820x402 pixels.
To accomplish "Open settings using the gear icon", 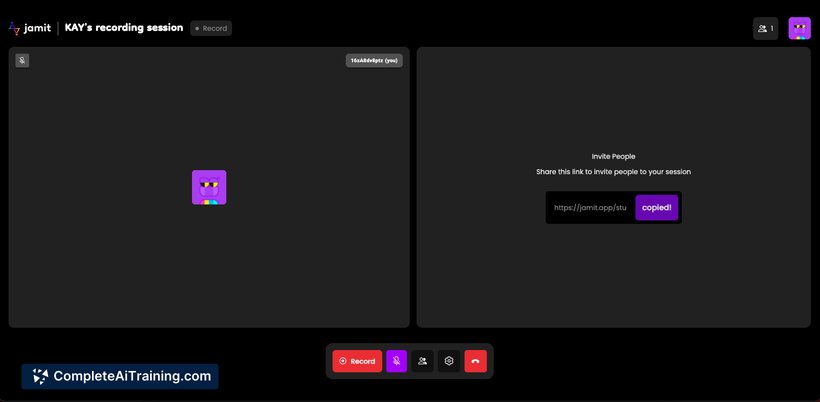I will pos(449,361).
